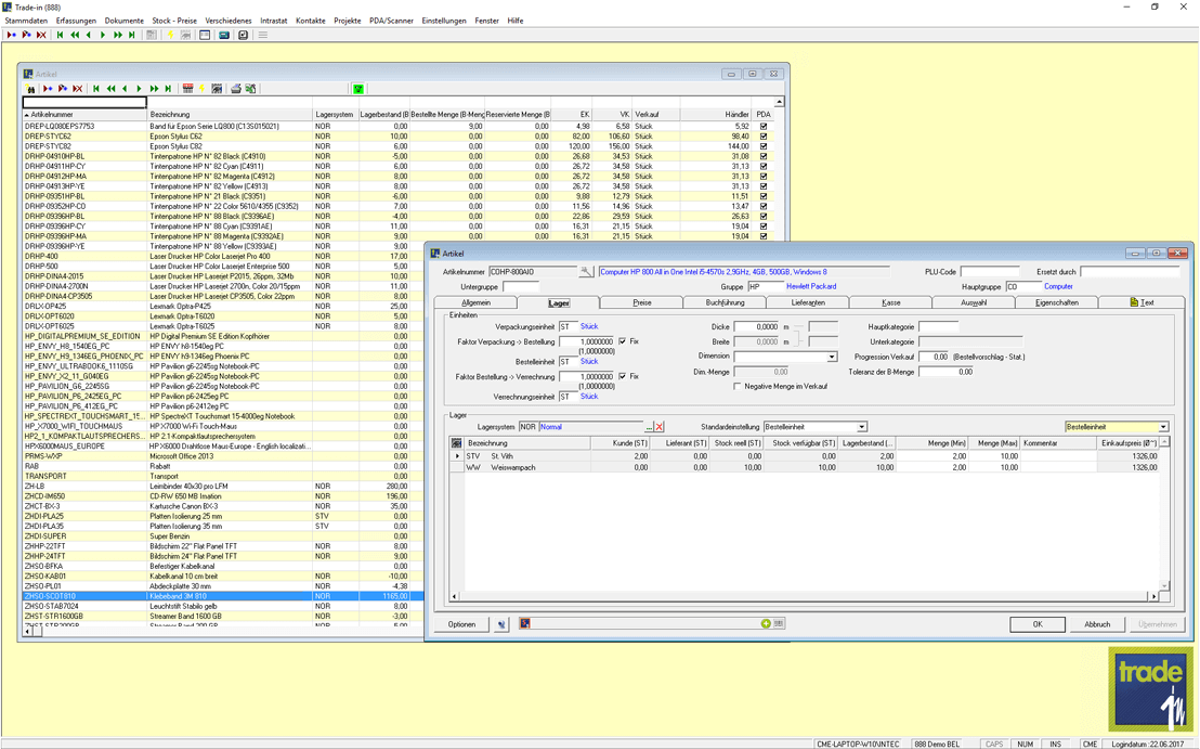
Task: Select the Weiswampach warehouse row
Action: coord(806,466)
